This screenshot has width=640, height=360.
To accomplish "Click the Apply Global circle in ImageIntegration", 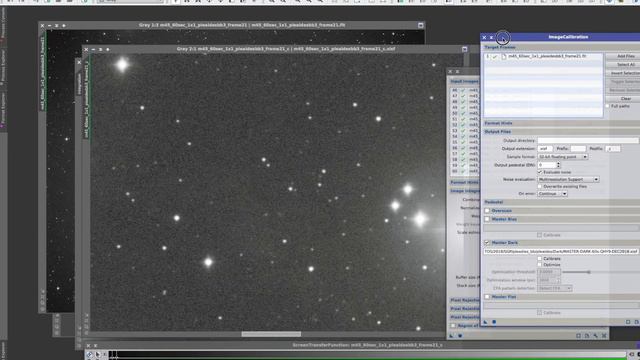I will pos(460,336).
